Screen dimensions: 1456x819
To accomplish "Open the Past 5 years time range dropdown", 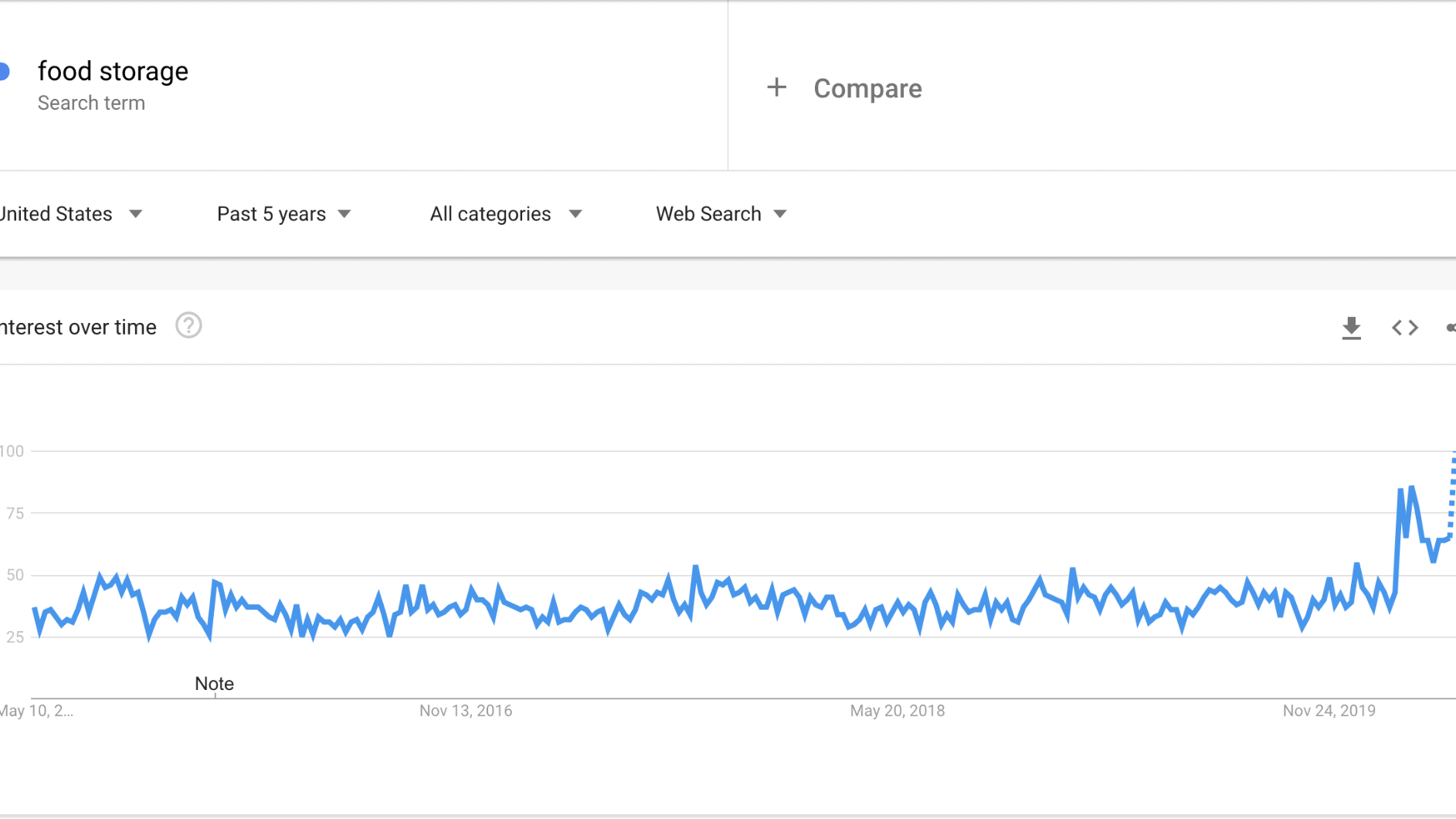I will click(x=283, y=214).
